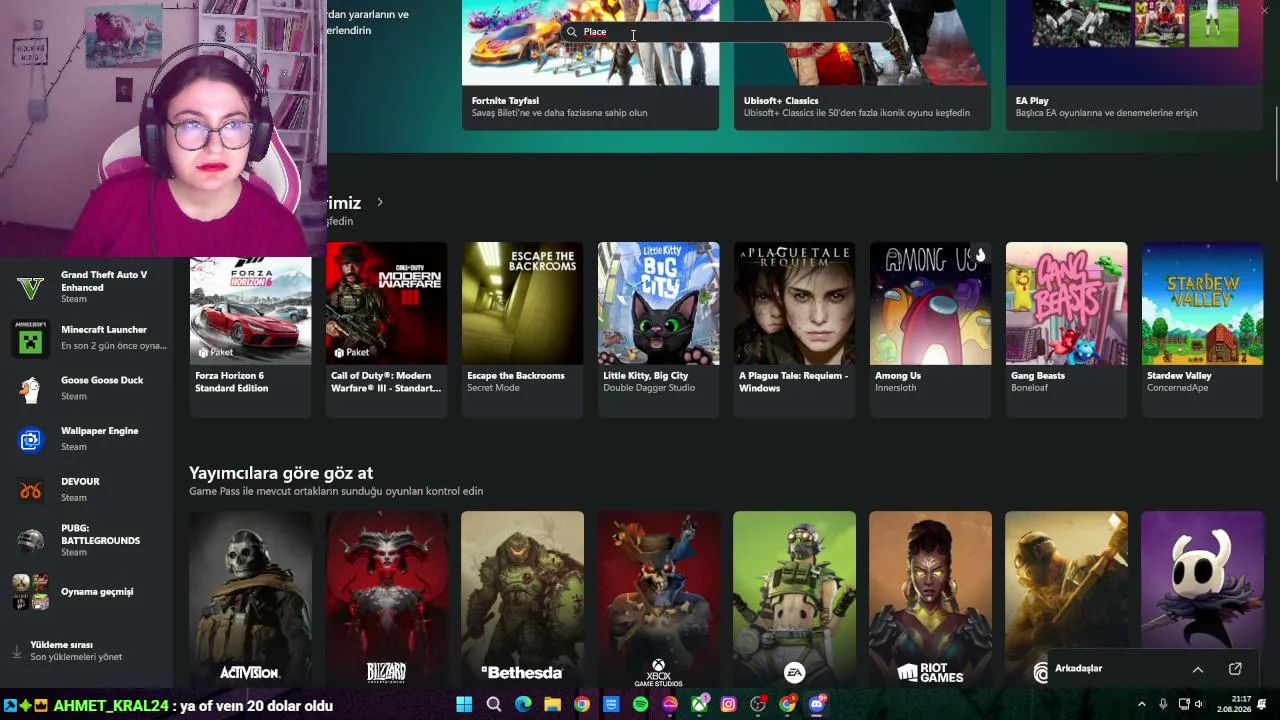Screen dimensions: 1280x720
Task: Open the Windows Start menu
Action: 464,705
